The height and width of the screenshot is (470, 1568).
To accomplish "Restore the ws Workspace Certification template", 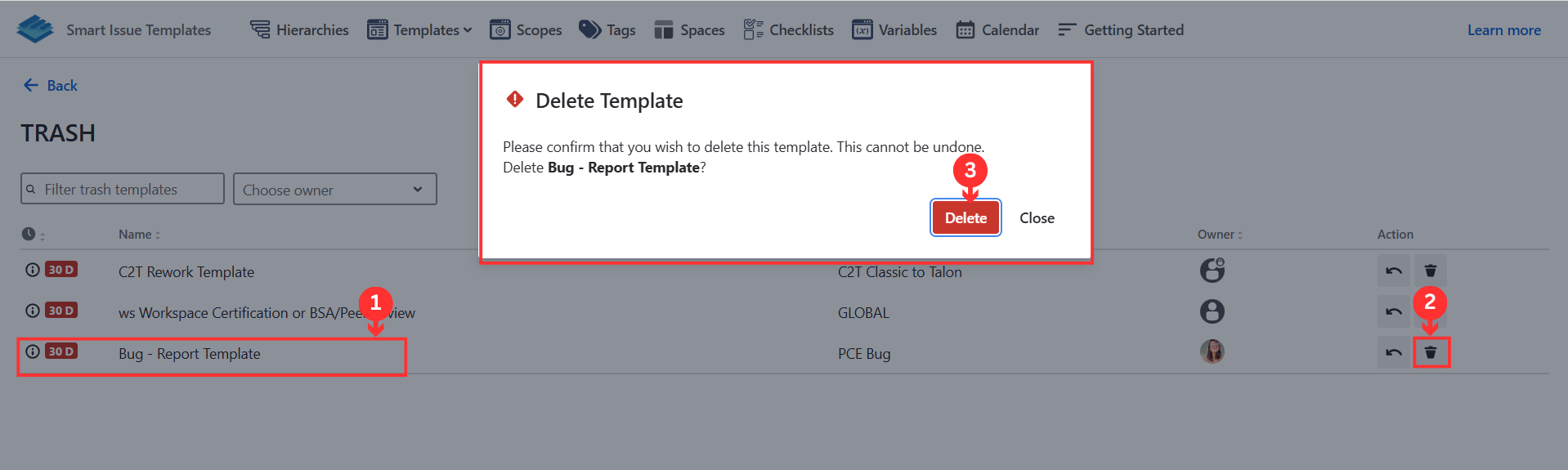I will (1394, 311).
